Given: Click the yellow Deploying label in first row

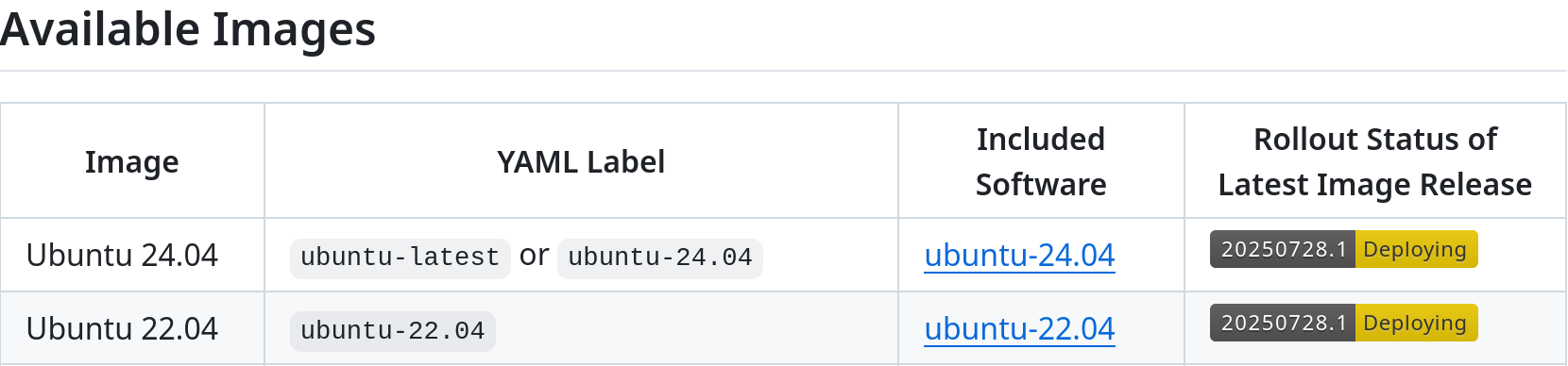Looking at the screenshot, I should (1417, 249).
